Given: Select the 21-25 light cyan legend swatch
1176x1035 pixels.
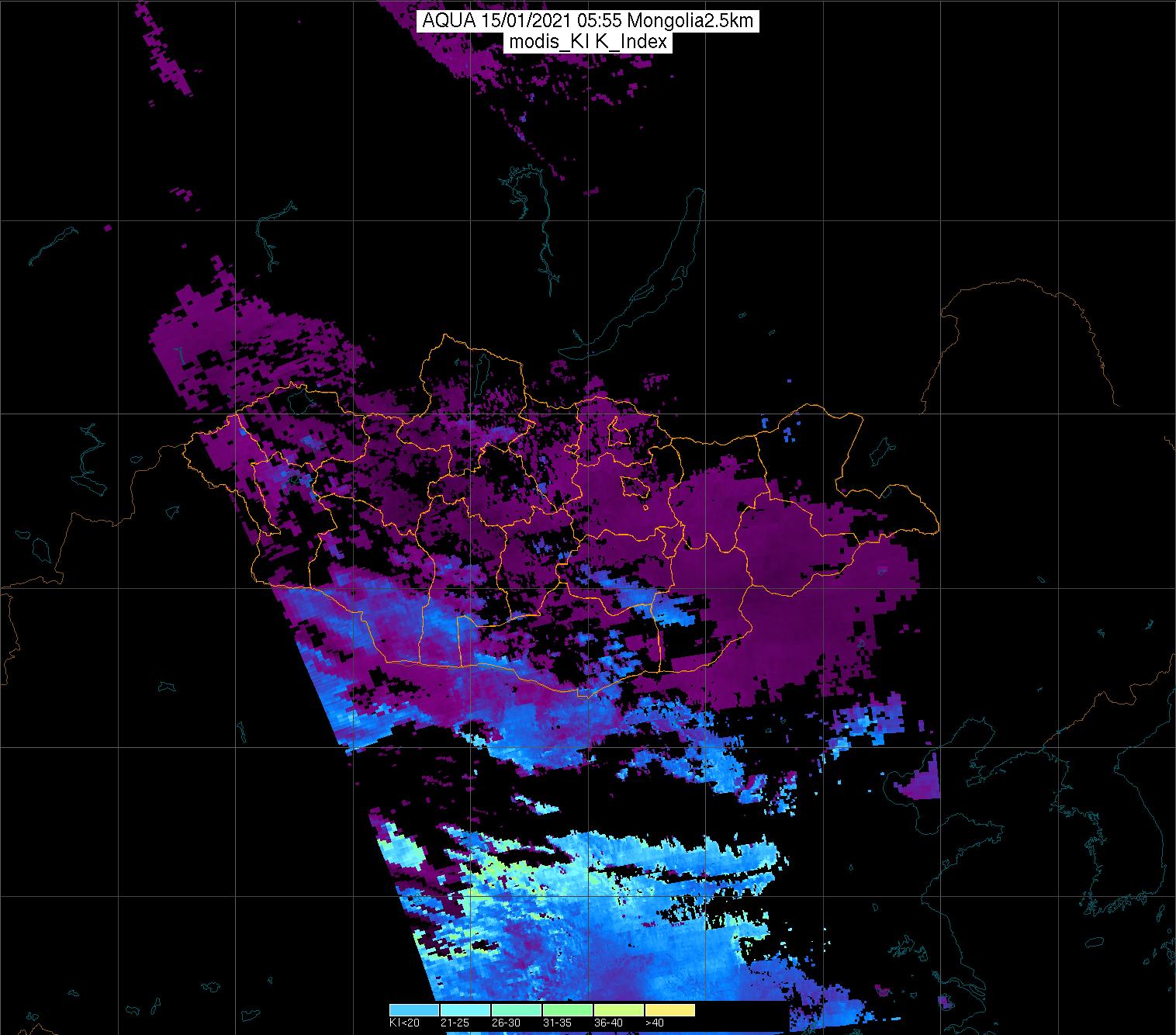Looking at the screenshot, I should 465,1010.
